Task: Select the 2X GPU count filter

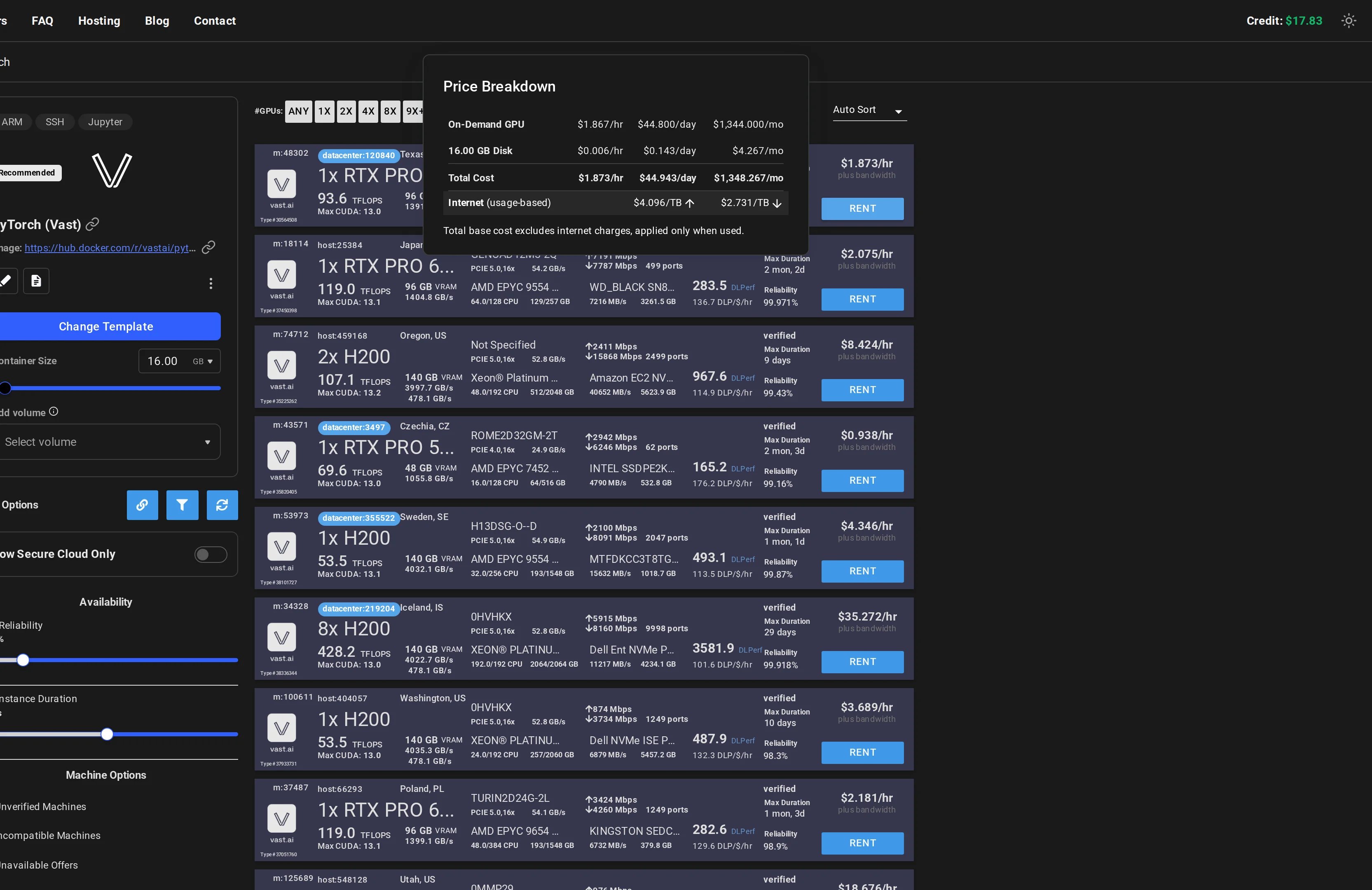Action: (x=346, y=111)
